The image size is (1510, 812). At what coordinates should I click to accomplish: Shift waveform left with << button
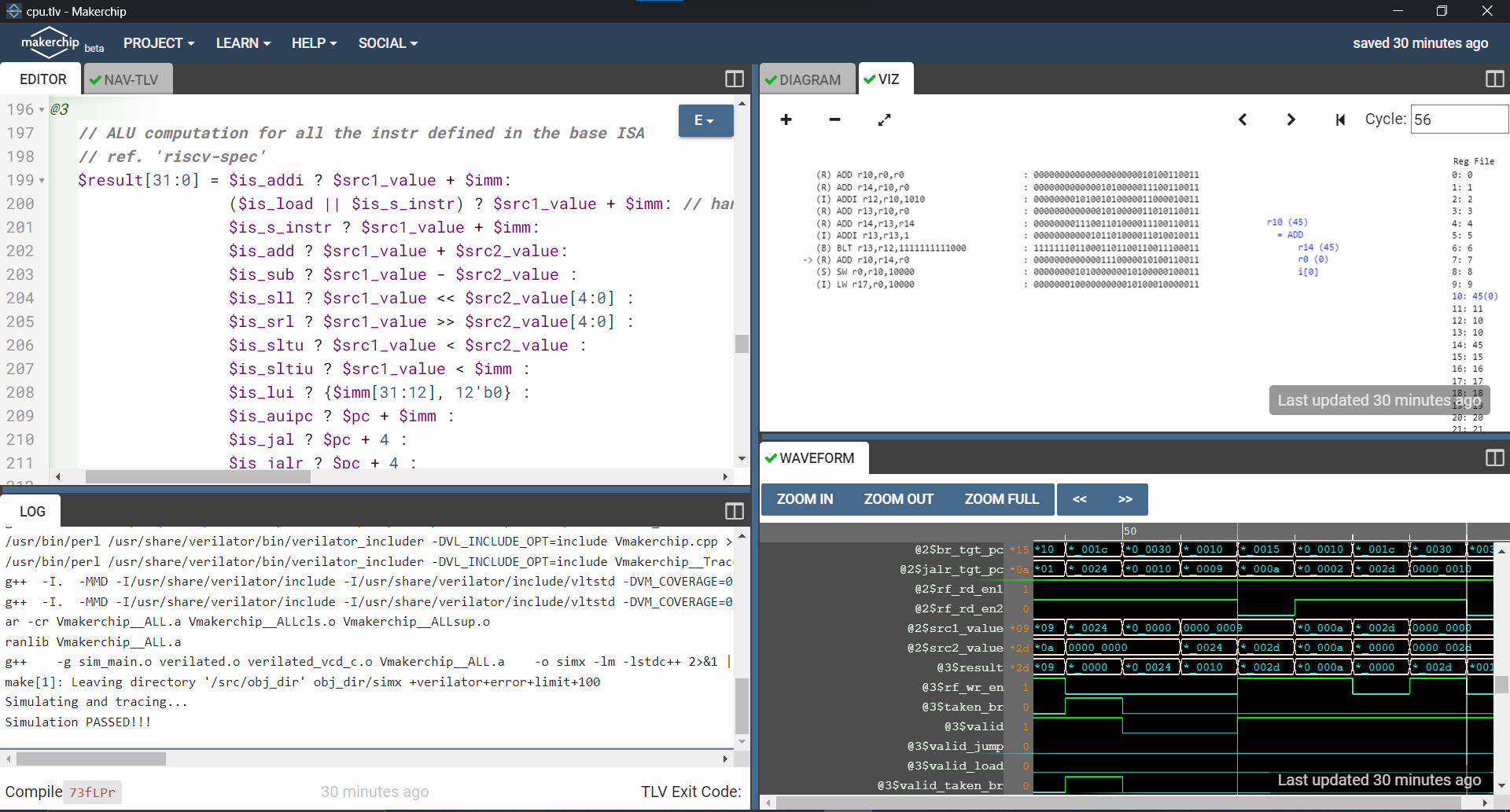[x=1080, y=499]
